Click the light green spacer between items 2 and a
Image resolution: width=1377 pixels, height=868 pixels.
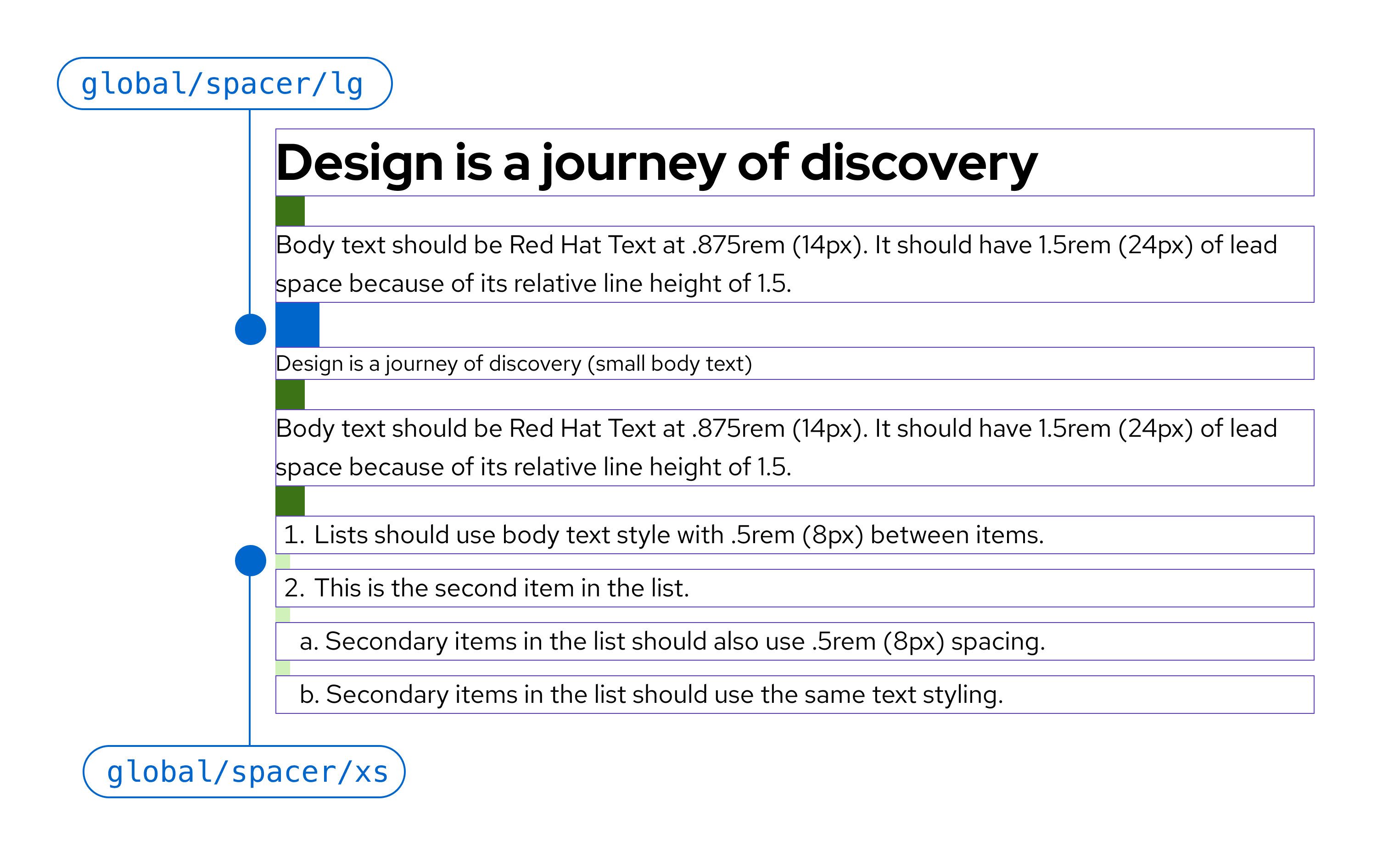pos(283,614)
